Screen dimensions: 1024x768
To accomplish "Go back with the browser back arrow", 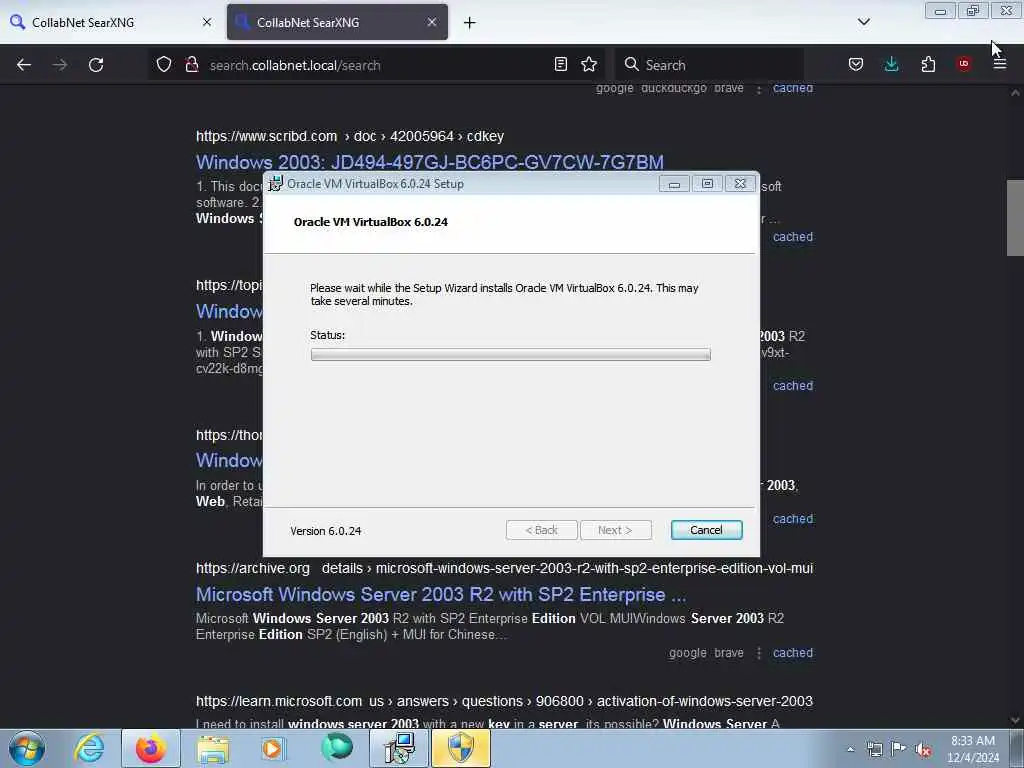I will pos(24,65).
